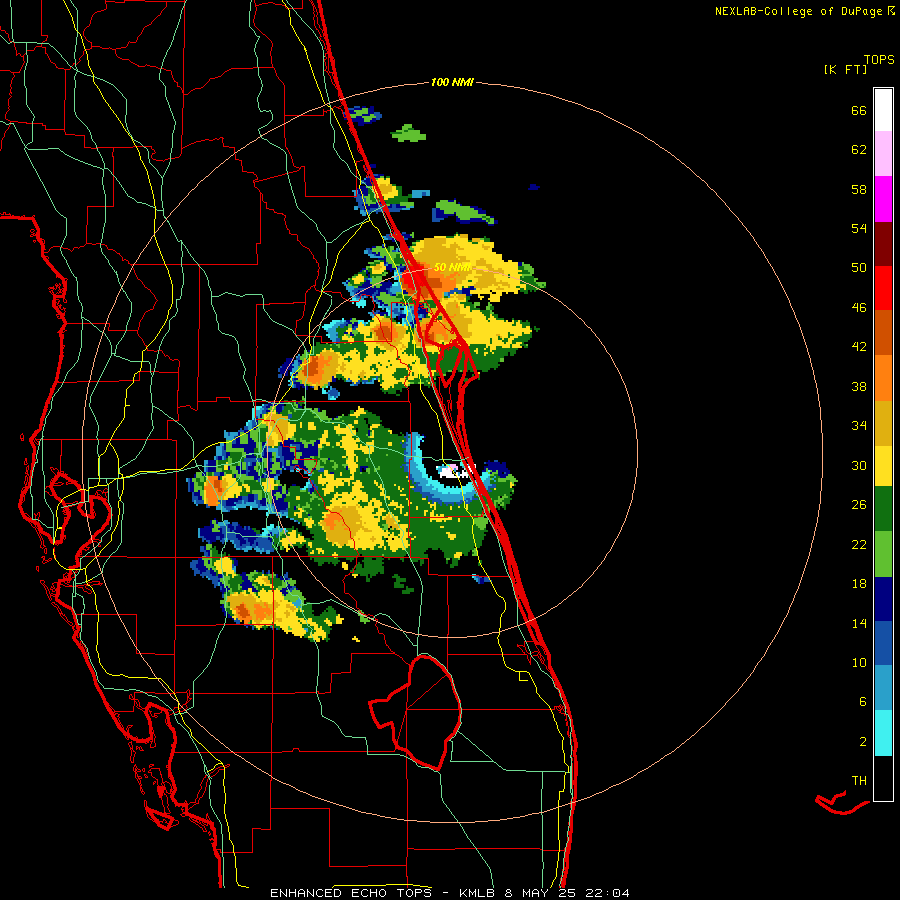Click the TOPS legend title
This screenshot has width=900, height=900.
click(x=879, y=60)
